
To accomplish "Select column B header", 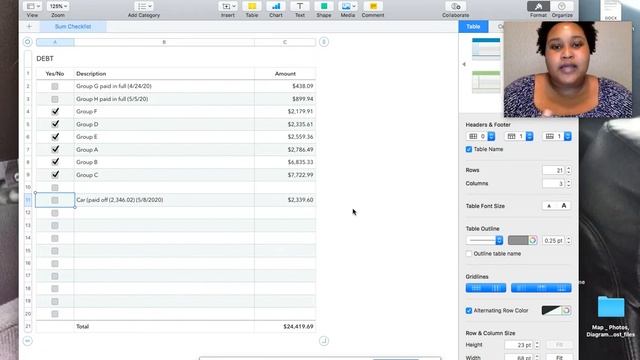I will [164, 42].
